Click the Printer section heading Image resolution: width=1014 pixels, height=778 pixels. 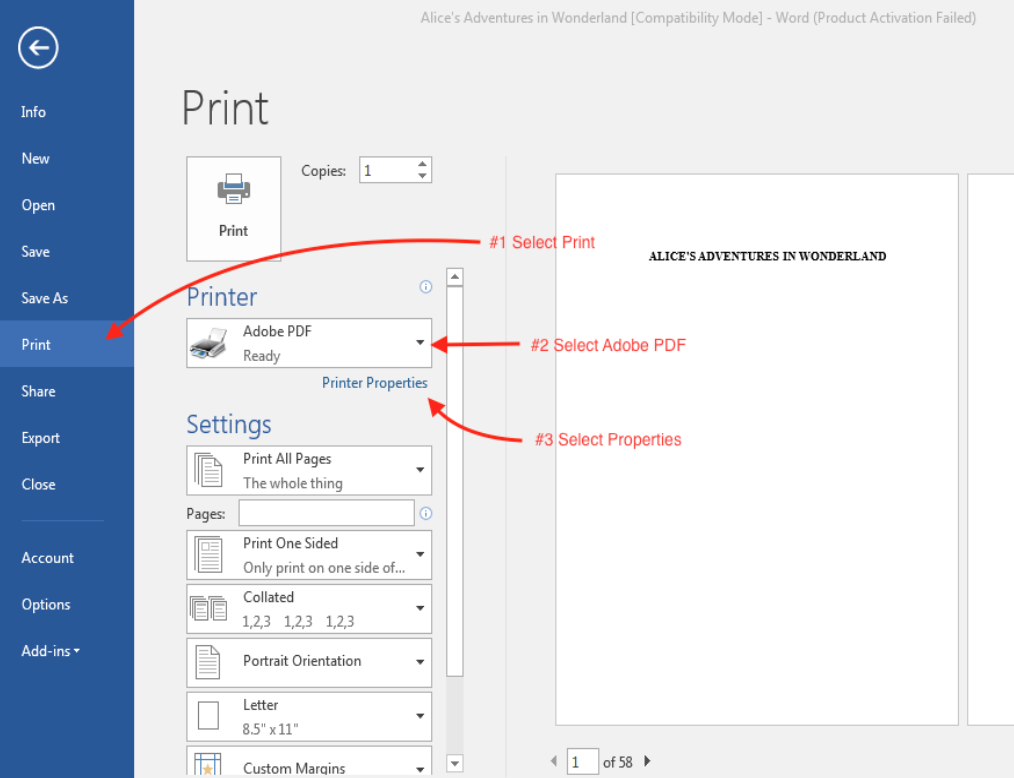[x=222, y=297]
